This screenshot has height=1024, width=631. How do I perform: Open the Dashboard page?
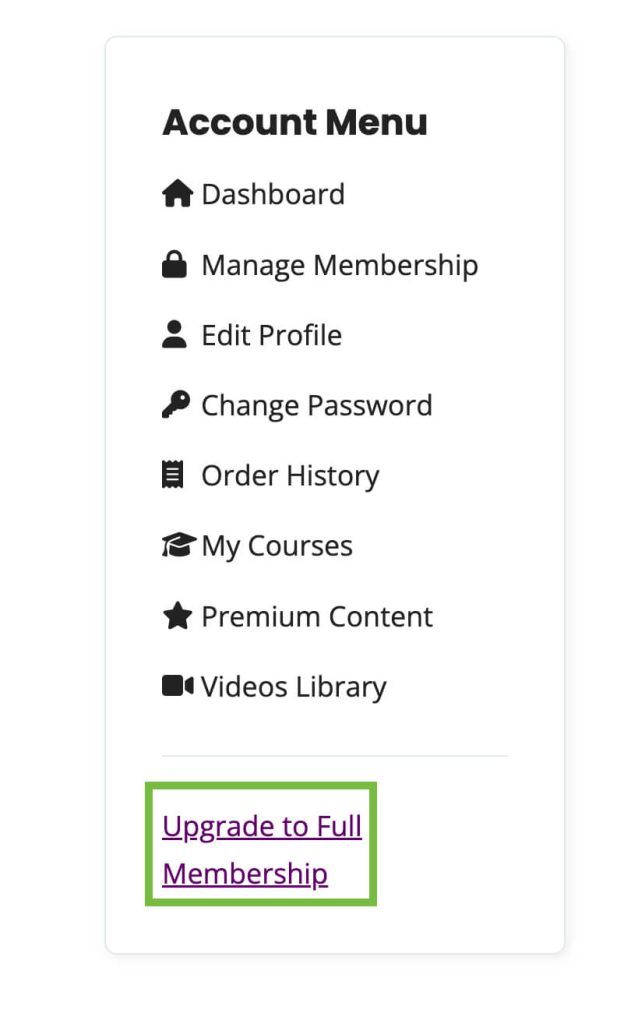tap(272, 194)
